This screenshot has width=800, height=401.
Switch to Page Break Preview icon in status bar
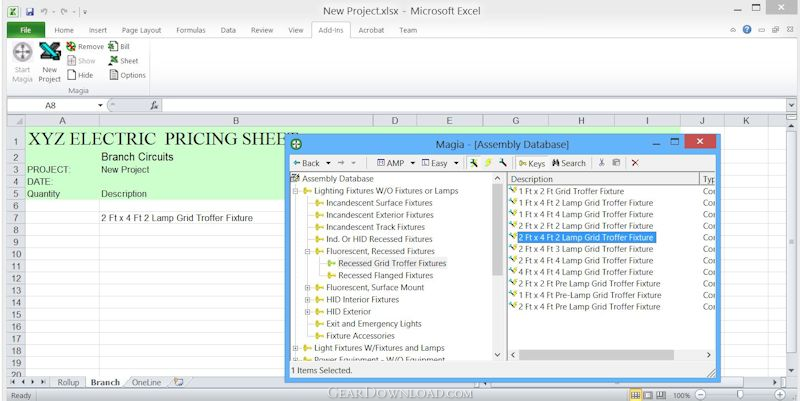661,395
